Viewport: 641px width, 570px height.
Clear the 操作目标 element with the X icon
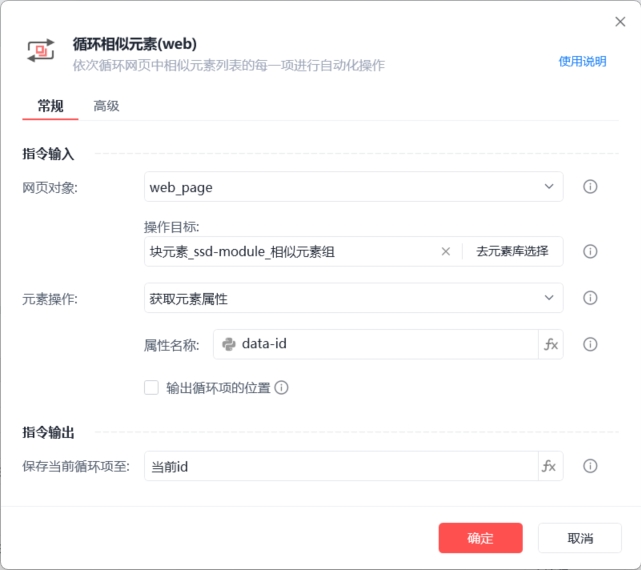446,251
